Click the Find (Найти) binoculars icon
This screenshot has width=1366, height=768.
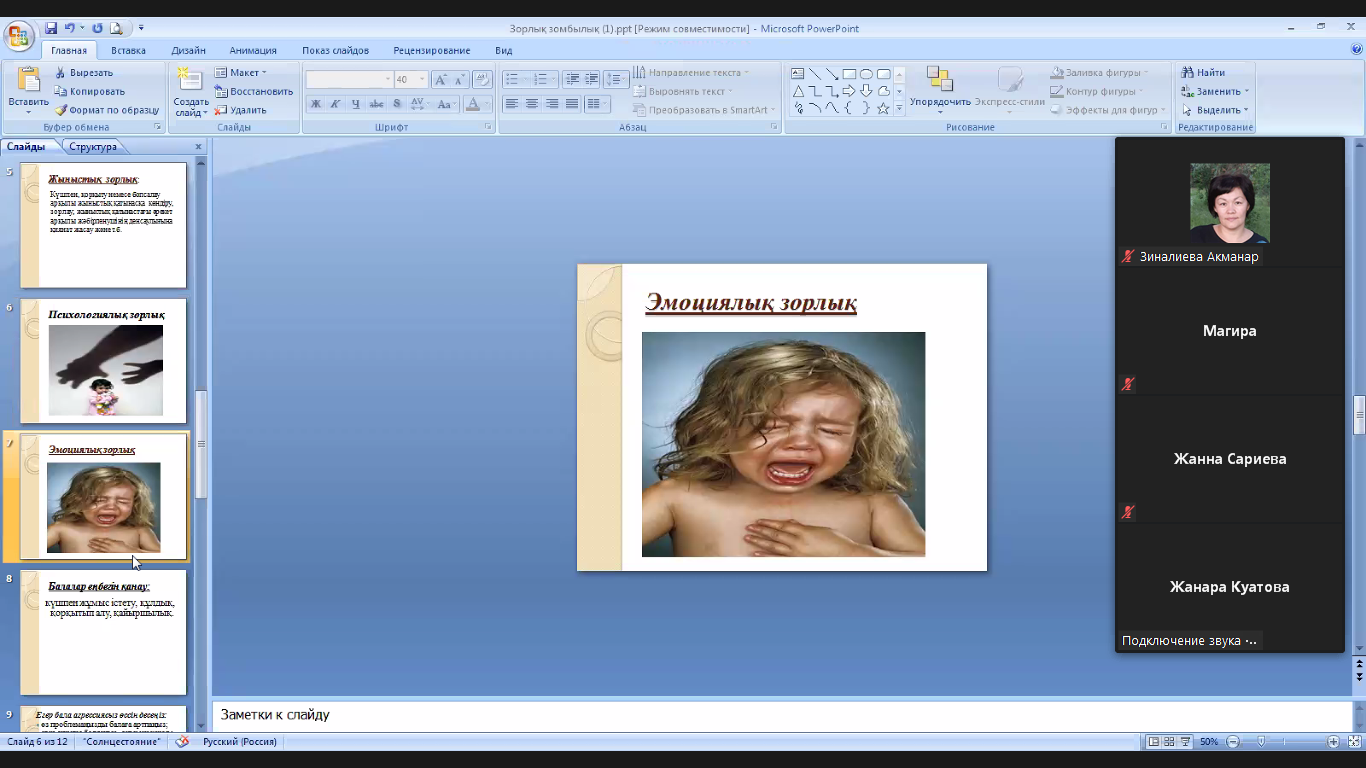[x=1188, y=73]
